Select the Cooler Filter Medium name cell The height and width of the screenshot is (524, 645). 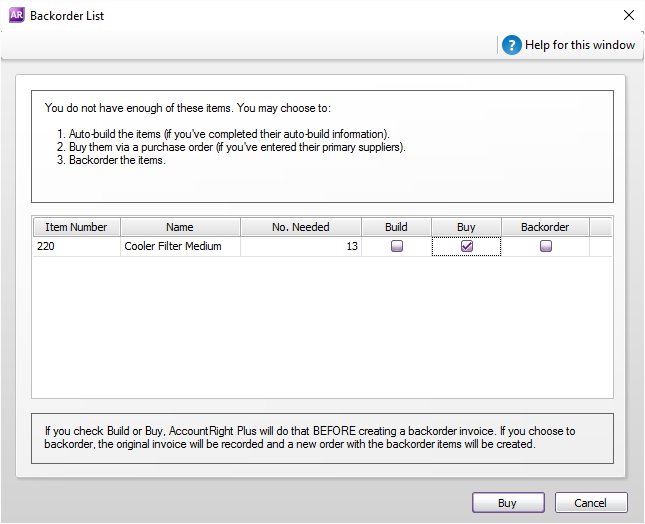[180, 246]
